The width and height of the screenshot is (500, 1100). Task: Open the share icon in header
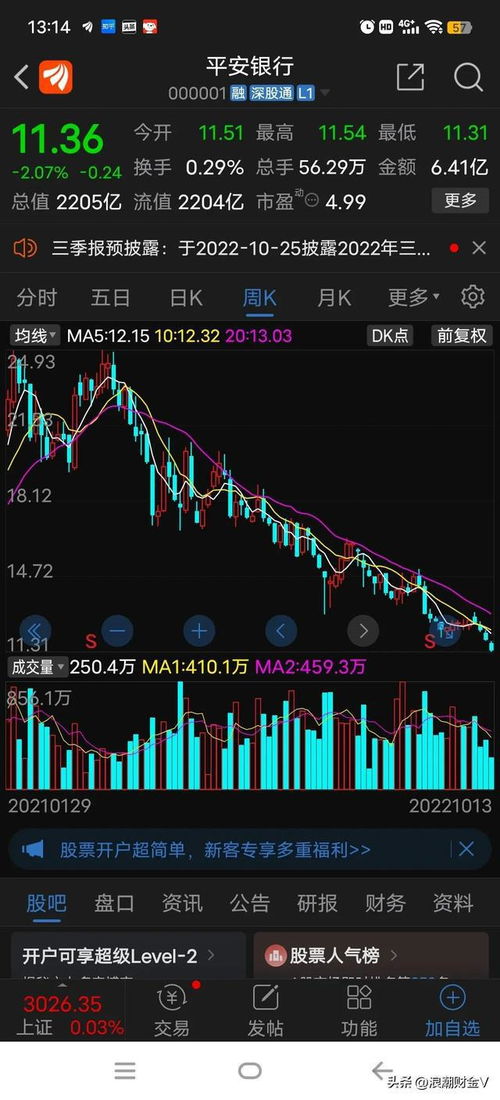click(x=410, y=76)
